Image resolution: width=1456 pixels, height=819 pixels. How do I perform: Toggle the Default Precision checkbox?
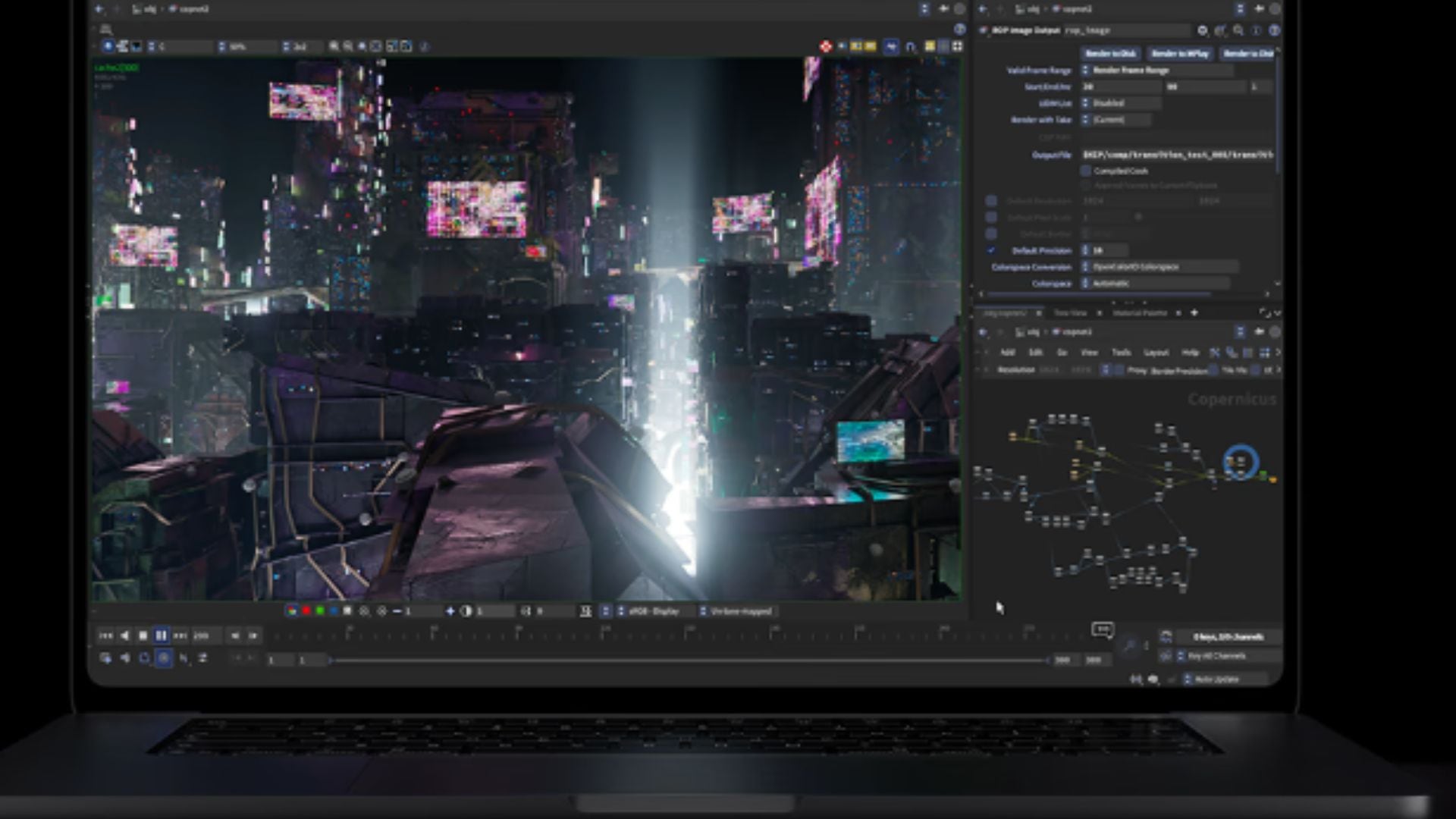(991, 250)
